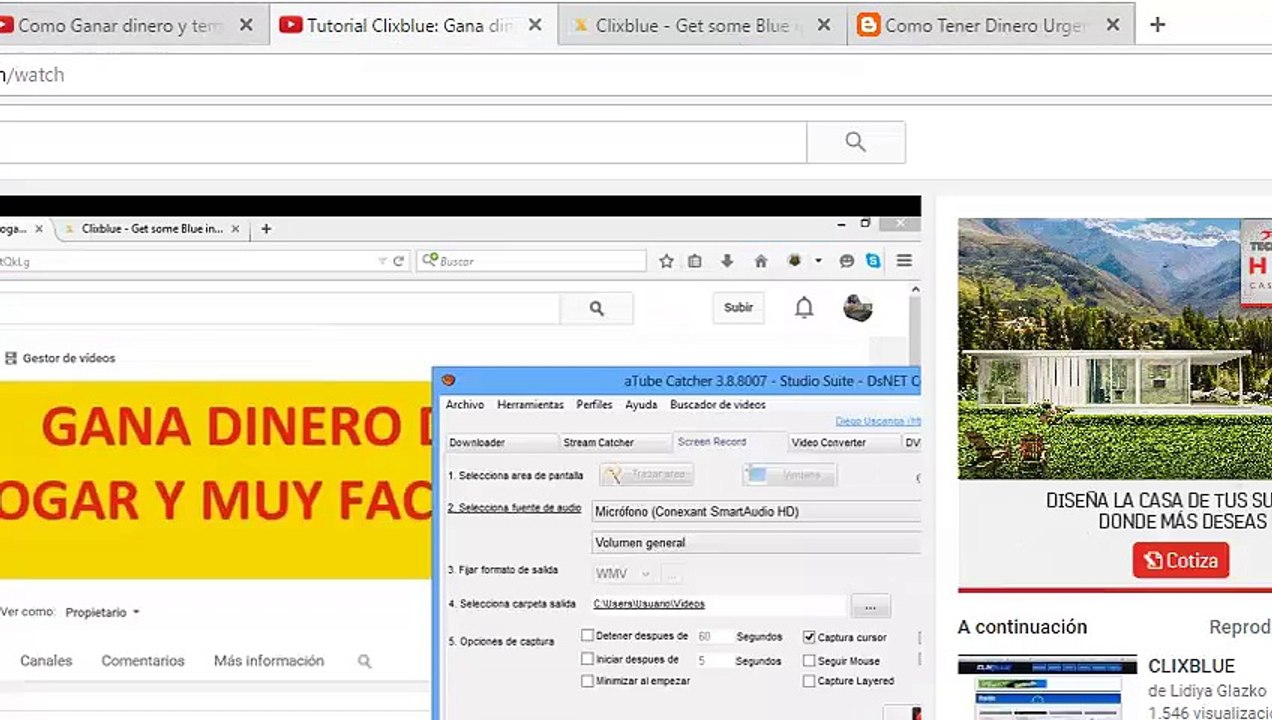Open the Firefox new tab plus button

point(266,229)
